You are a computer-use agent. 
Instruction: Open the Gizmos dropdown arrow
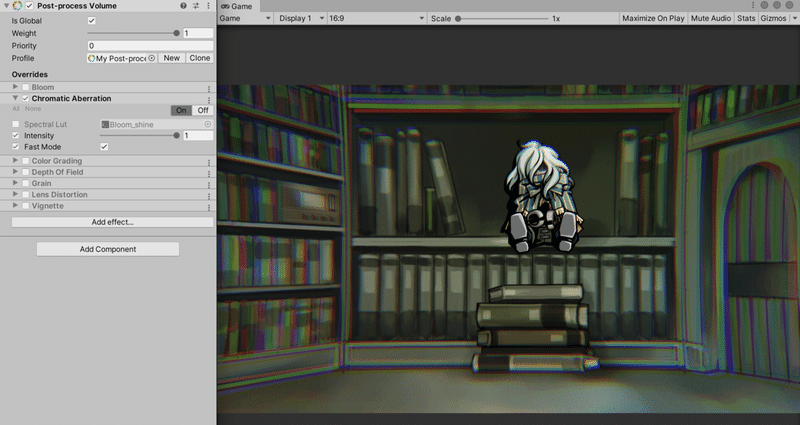[x=794, y=18]
